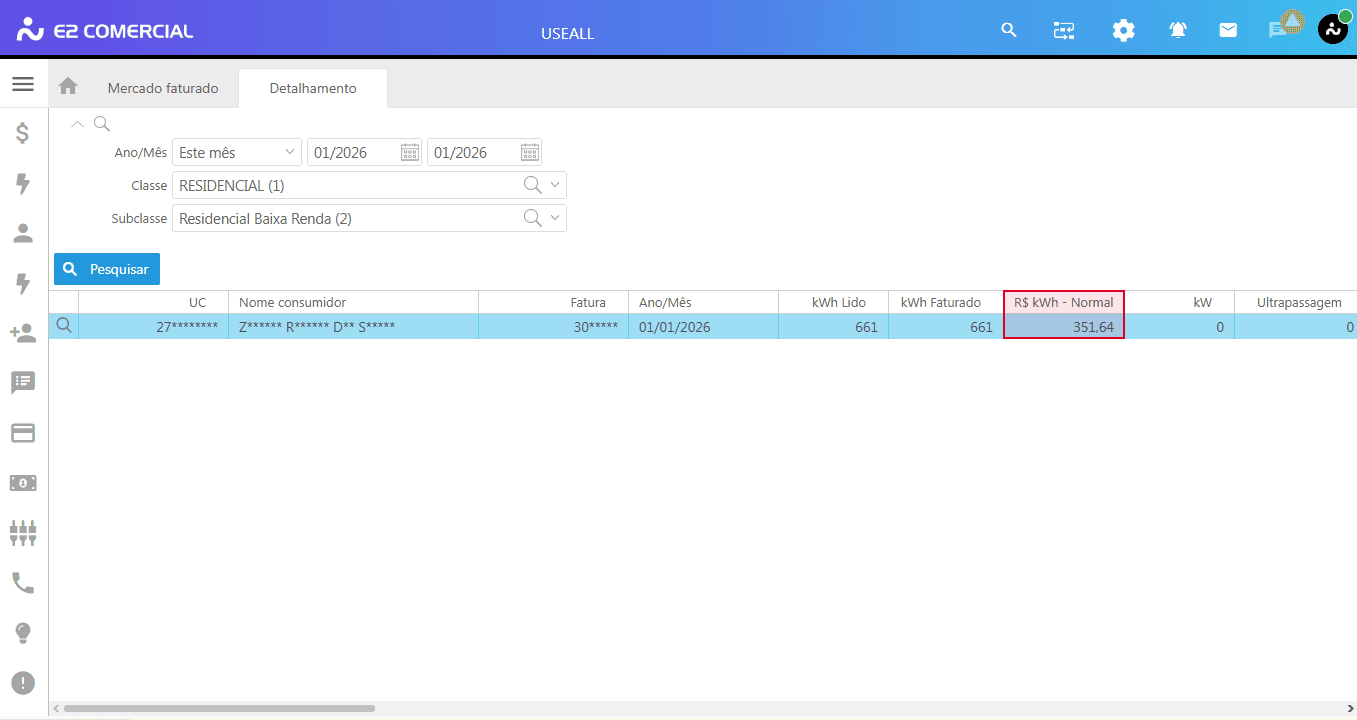Click the Pesquisar button
This screenshot has width=1357, height=720.
[107, 269]
